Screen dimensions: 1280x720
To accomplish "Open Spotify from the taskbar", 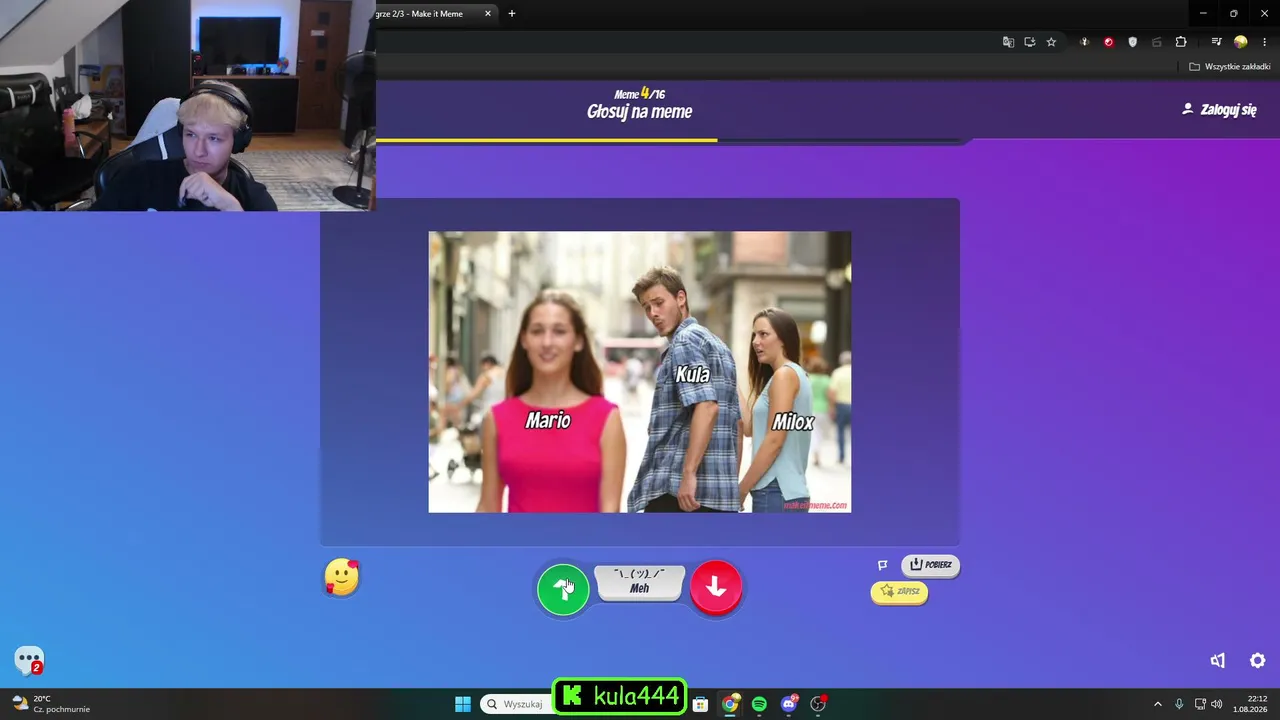I will click(759, 704).
